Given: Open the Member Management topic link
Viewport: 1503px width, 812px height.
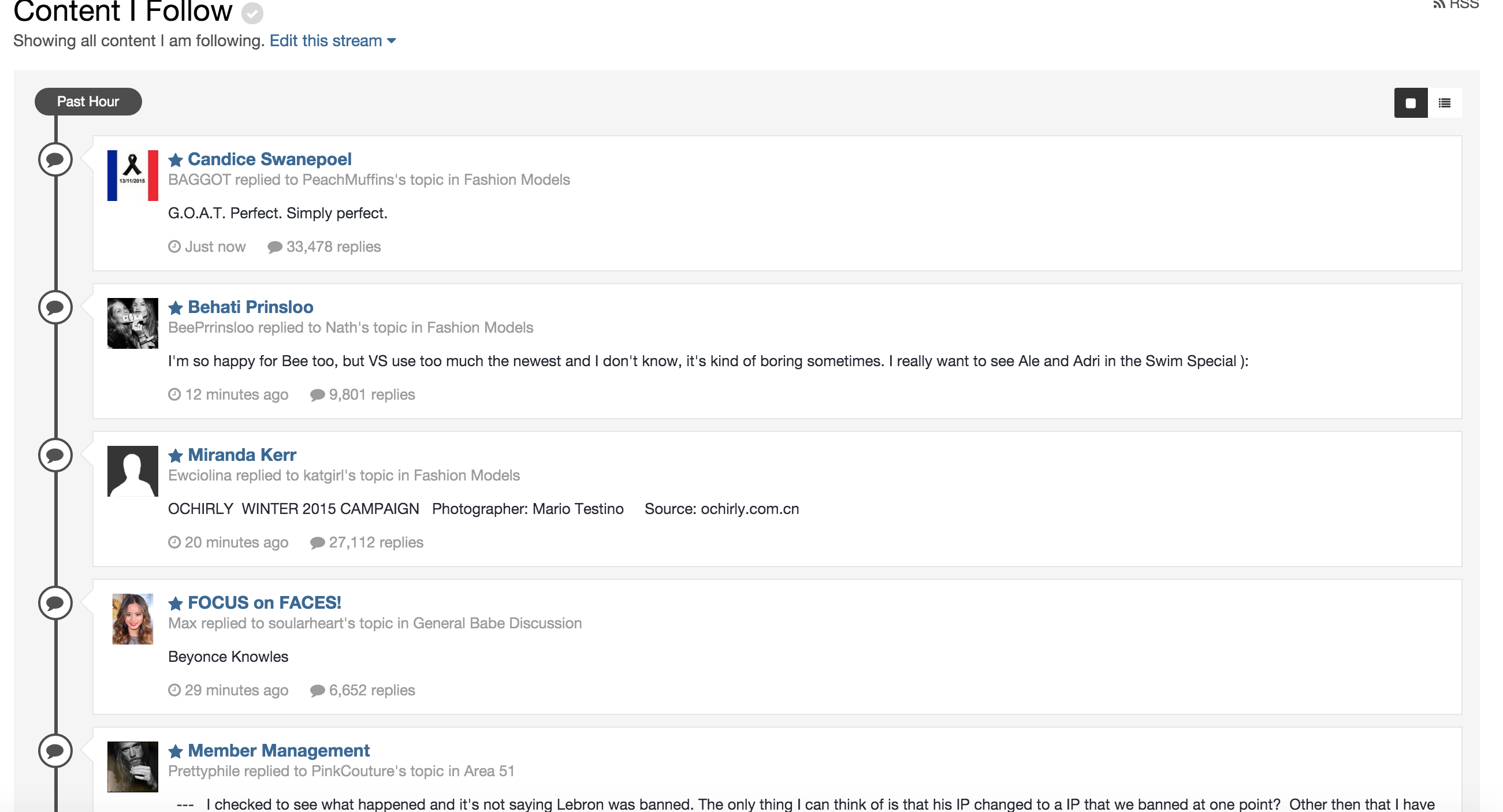Looking at the screenshot, I should 278,750.
